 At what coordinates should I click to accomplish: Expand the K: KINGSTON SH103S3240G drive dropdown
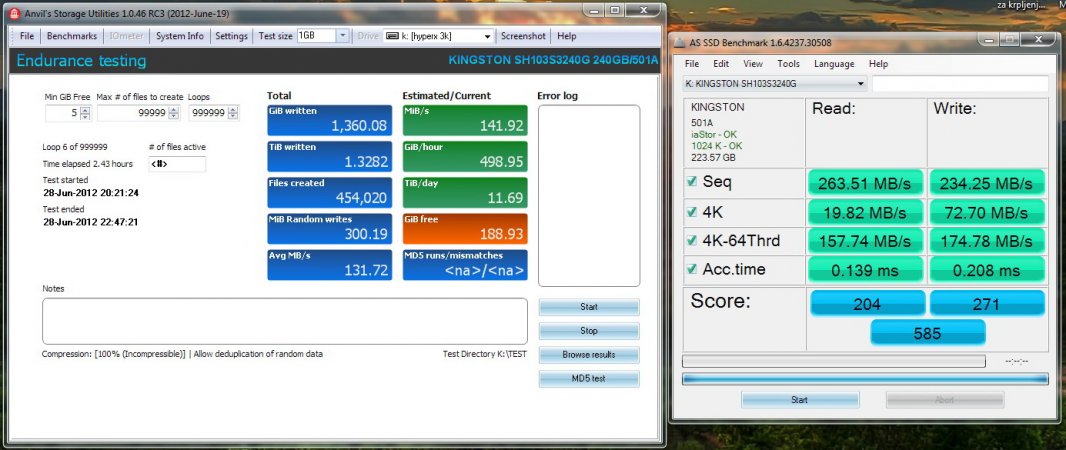pos(861,84)
